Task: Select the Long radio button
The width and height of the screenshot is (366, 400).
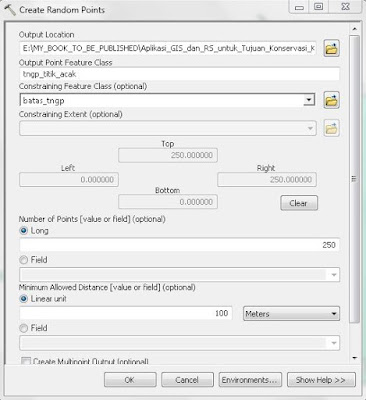Action: pos(24,231)
